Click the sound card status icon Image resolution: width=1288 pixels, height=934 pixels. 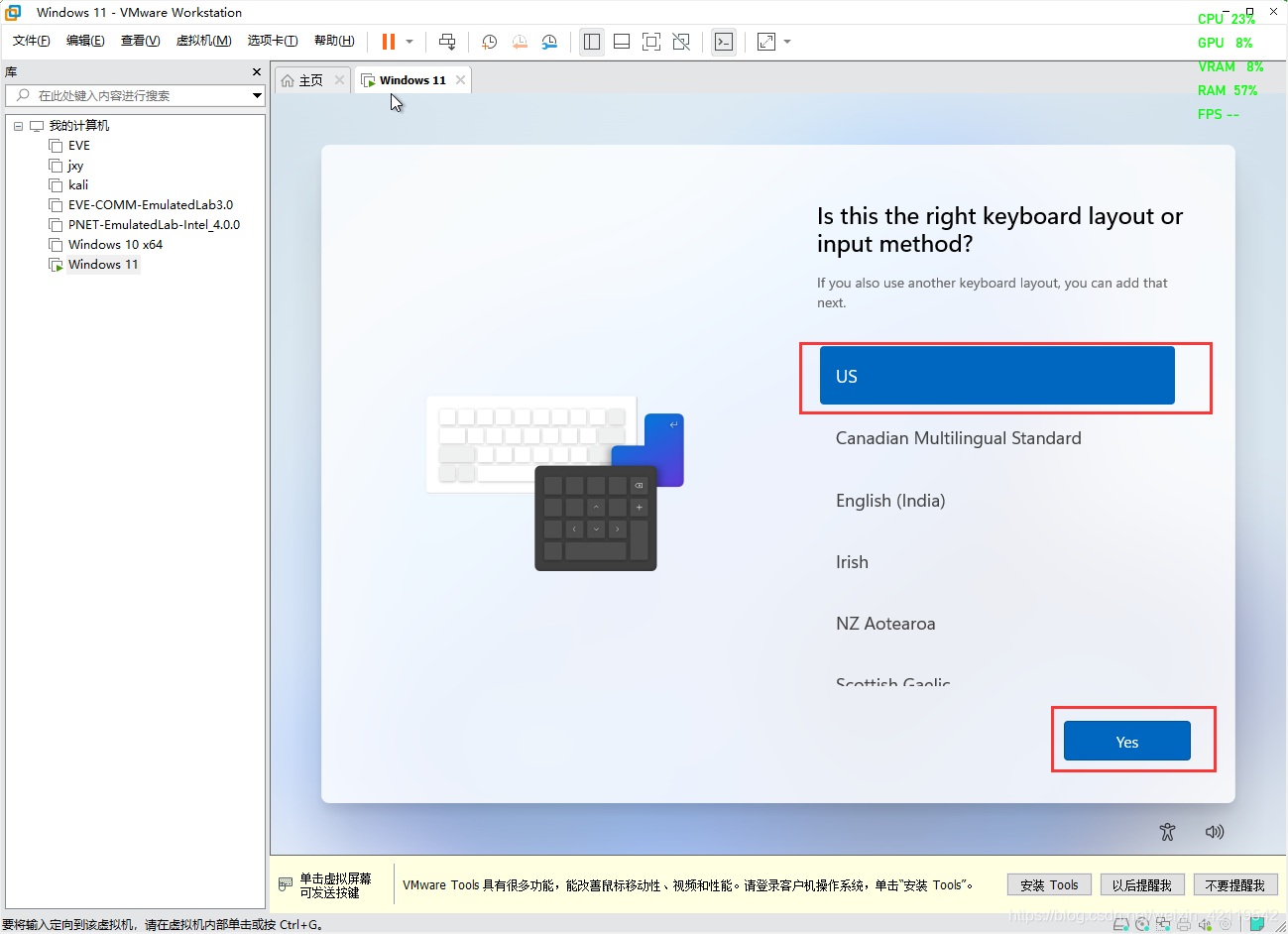pyautogui.click(x=1205, y=924)
